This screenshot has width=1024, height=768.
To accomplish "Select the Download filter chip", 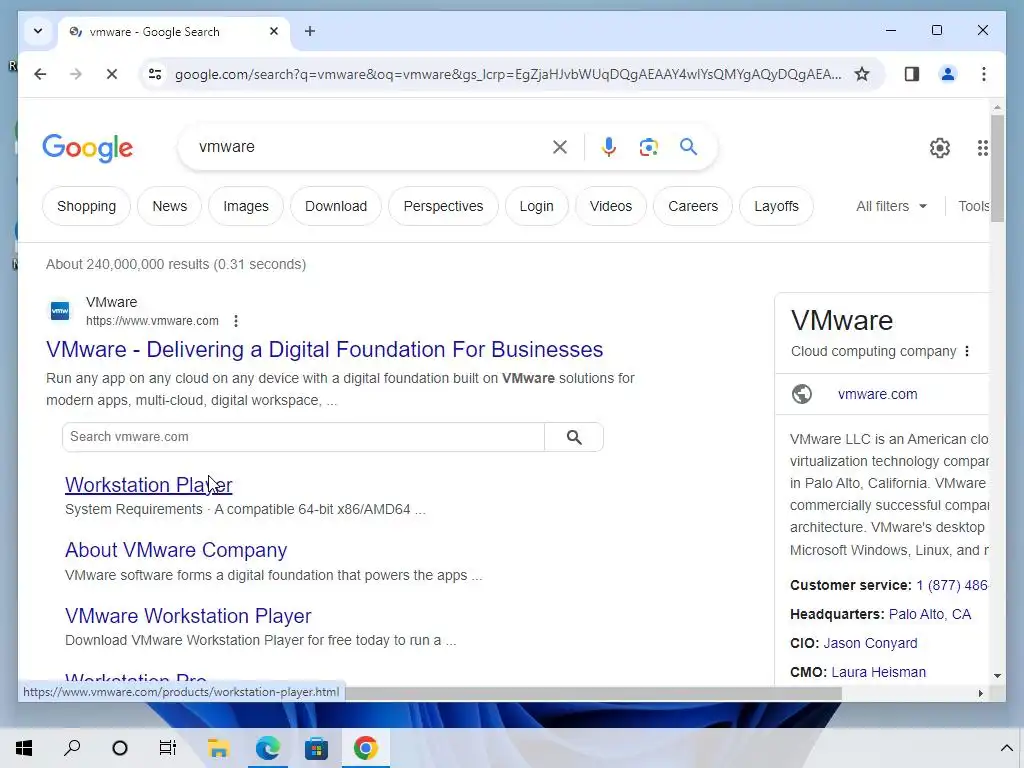I will 336,206.
